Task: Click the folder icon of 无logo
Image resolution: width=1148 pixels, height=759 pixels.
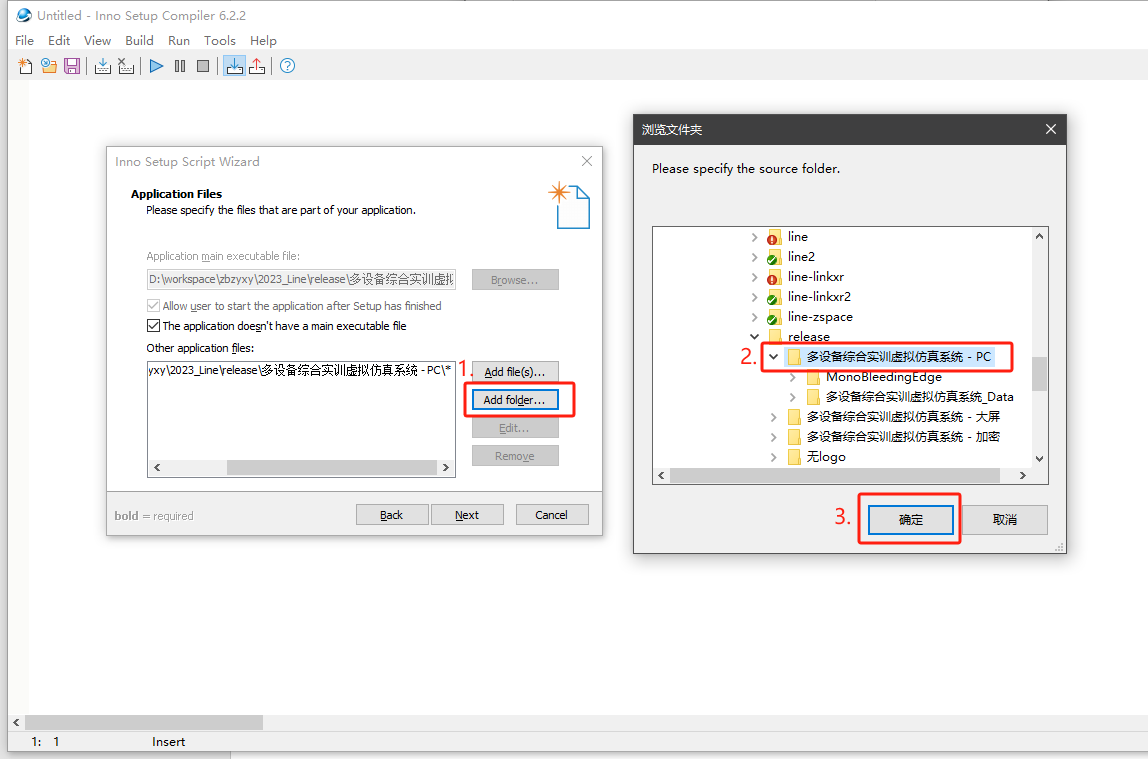Action: 794,457
